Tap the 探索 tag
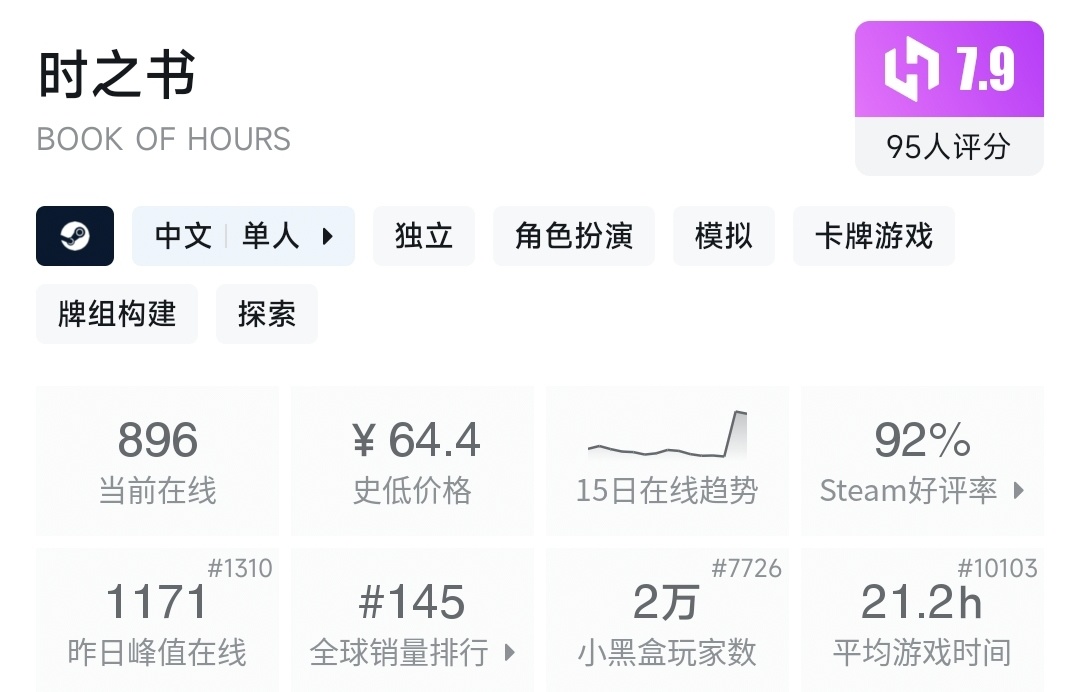Viewport: 1080px width, 692px height. [267, 314]
